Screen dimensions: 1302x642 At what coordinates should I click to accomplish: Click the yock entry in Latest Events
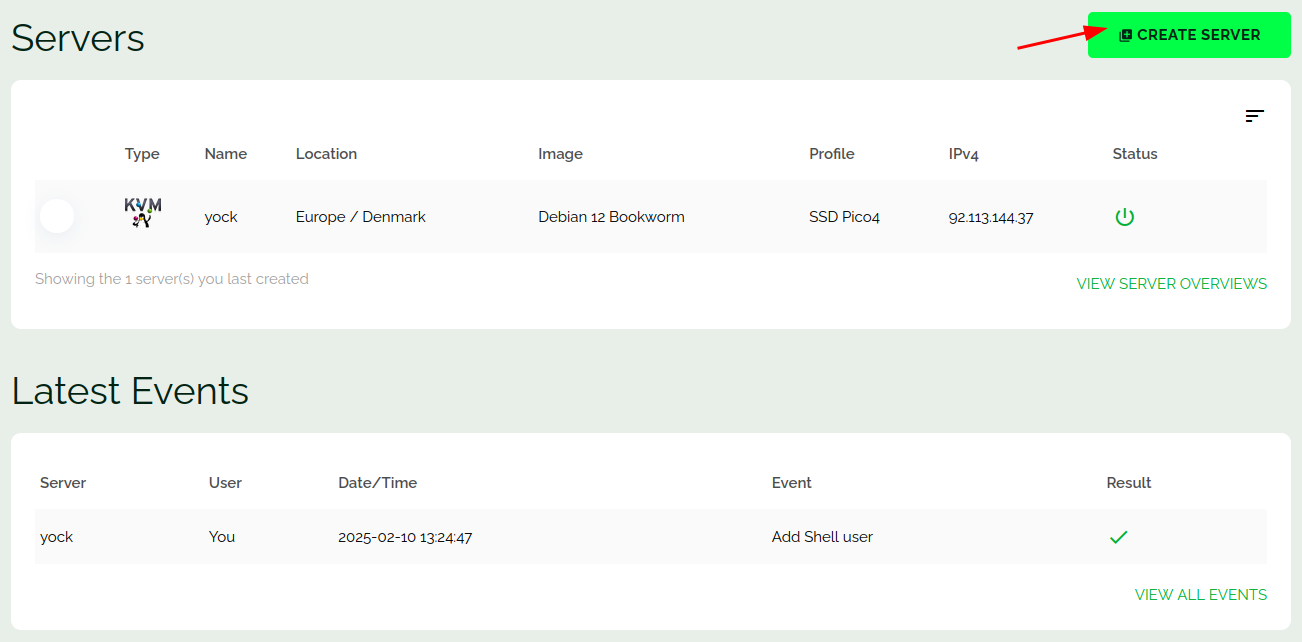point(57,537)
